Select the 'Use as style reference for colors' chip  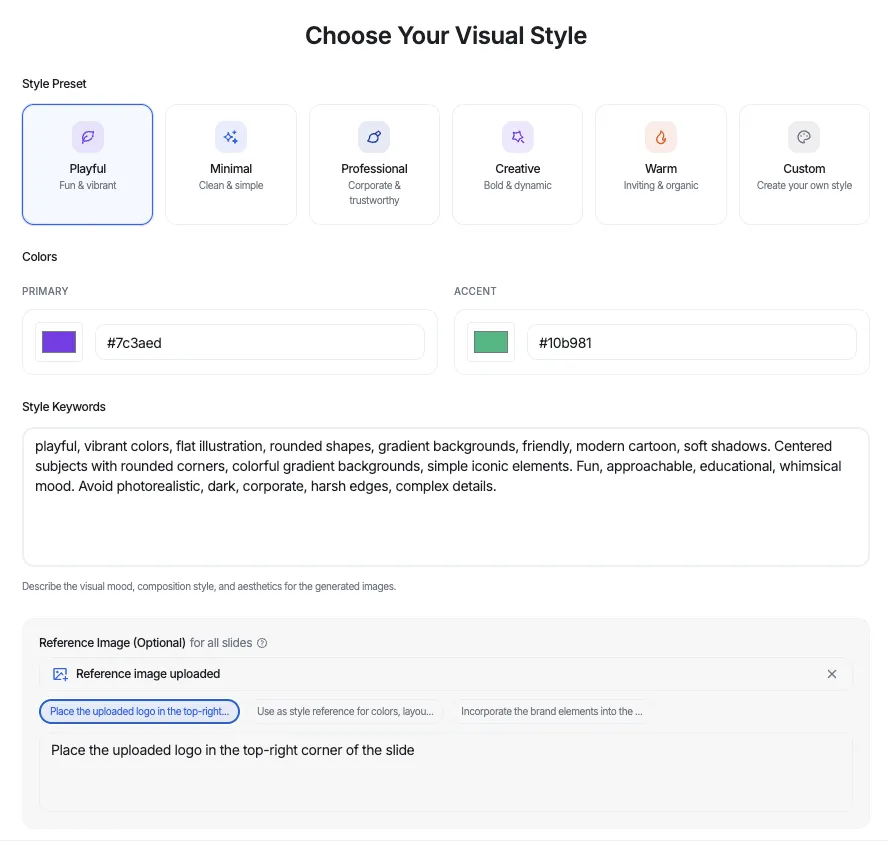[x=346, y=712]
